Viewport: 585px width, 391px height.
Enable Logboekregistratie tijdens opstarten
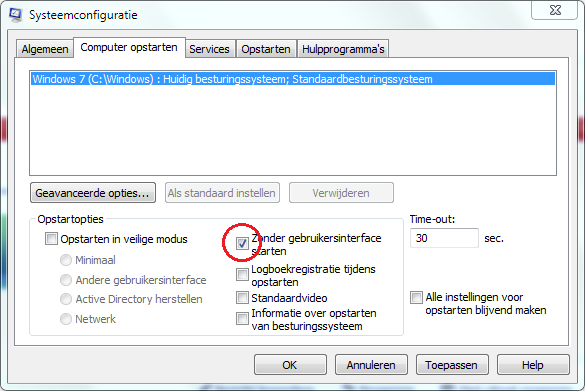tap(242, 275)
